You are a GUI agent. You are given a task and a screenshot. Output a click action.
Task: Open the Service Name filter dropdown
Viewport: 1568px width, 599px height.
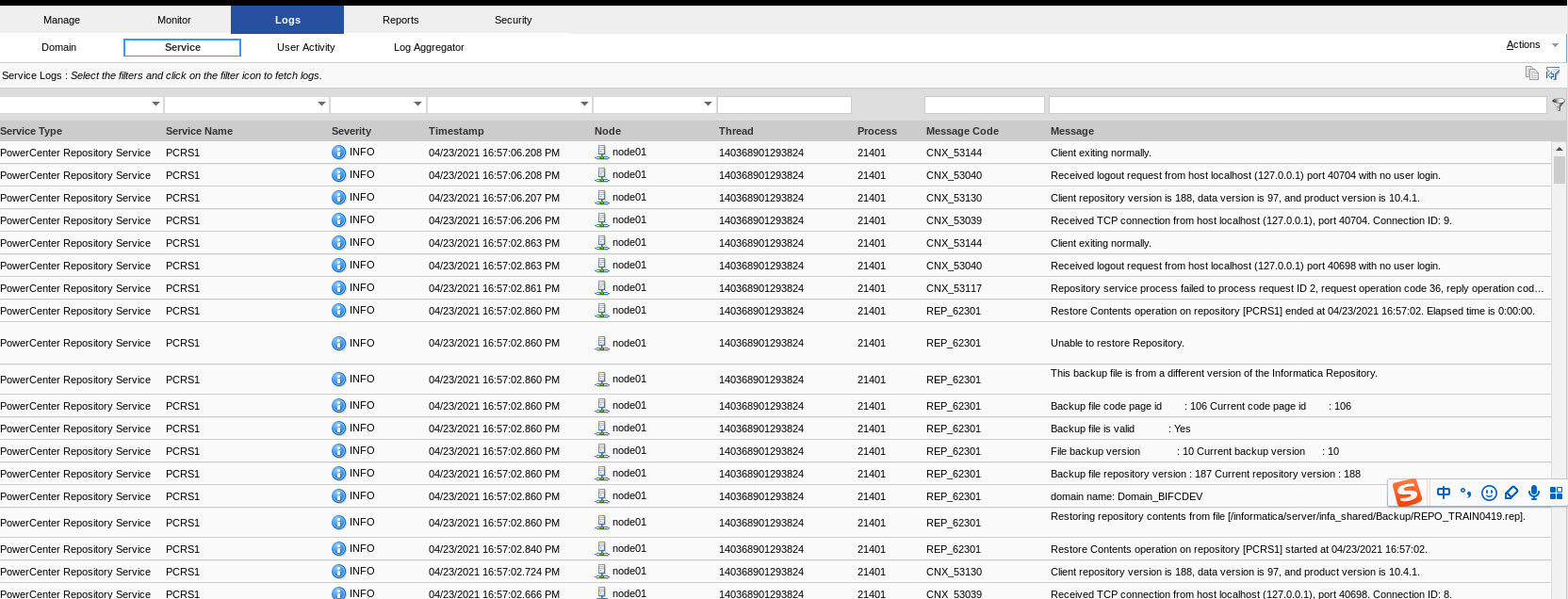click(x=321, y=105)
